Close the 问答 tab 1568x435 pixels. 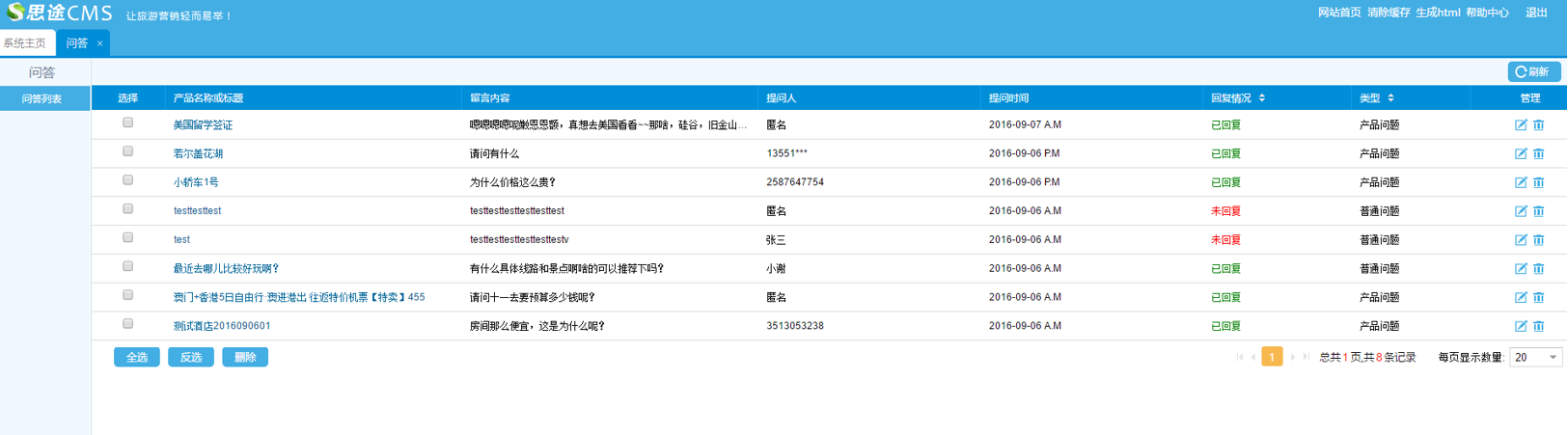[x=99, y=43]
